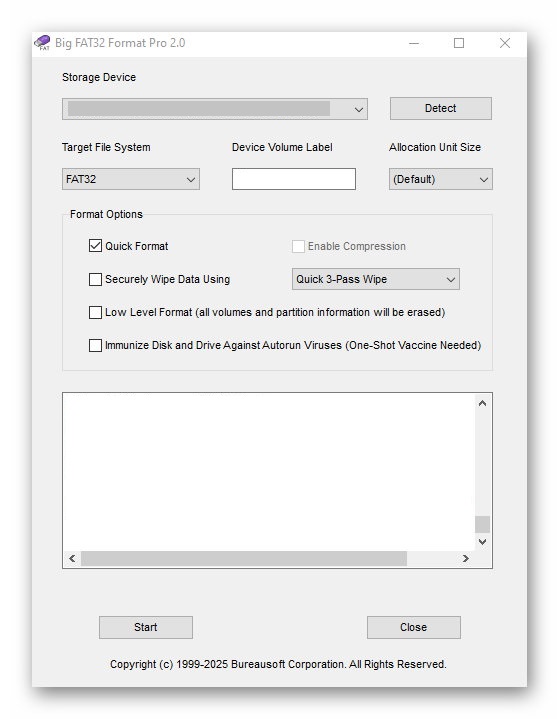Enable Immunize Disk Against Autorun Viruses
Screen dimensions: 559x719
[x=95, y=345]
